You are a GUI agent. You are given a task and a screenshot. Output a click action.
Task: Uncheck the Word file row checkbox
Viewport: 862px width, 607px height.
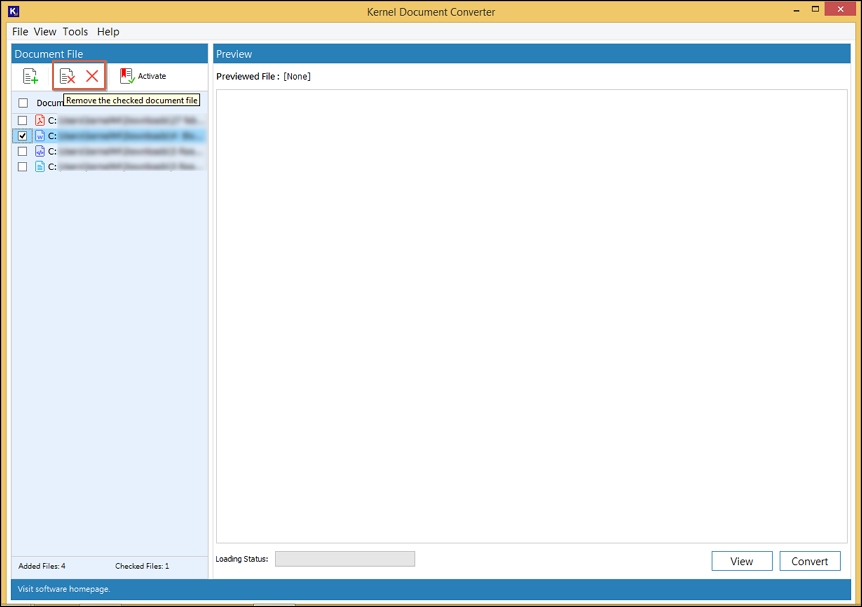[x=23, y=135]
